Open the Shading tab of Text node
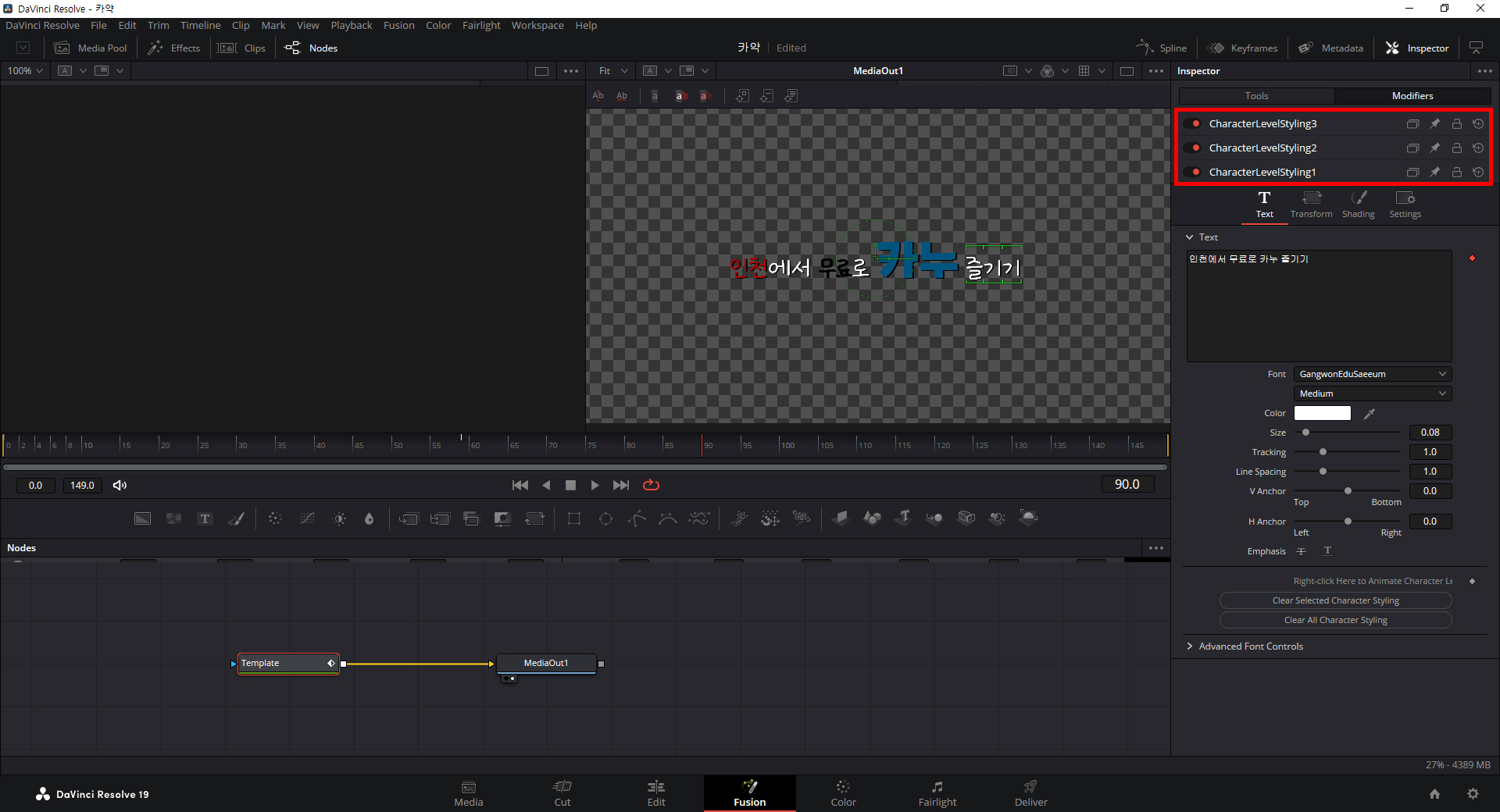 [x=1358, y=205]
